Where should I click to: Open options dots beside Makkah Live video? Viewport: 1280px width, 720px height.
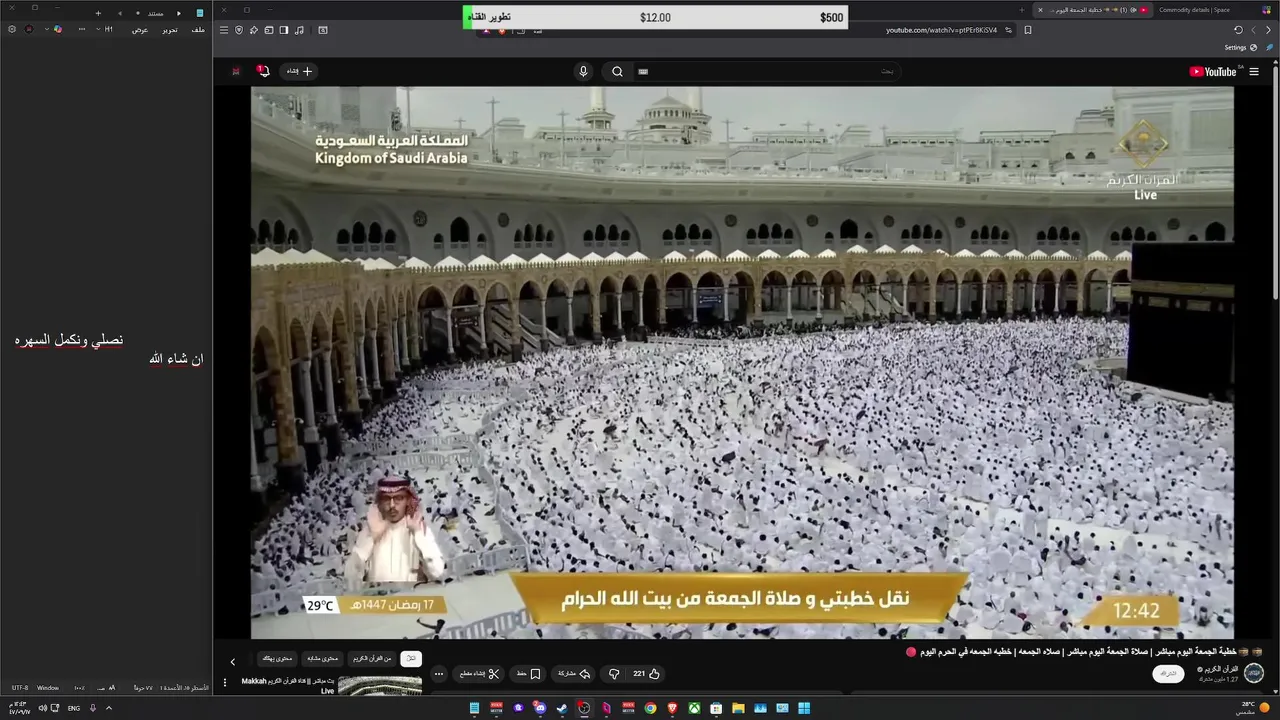pyautogui.click(x=225, y=682)
